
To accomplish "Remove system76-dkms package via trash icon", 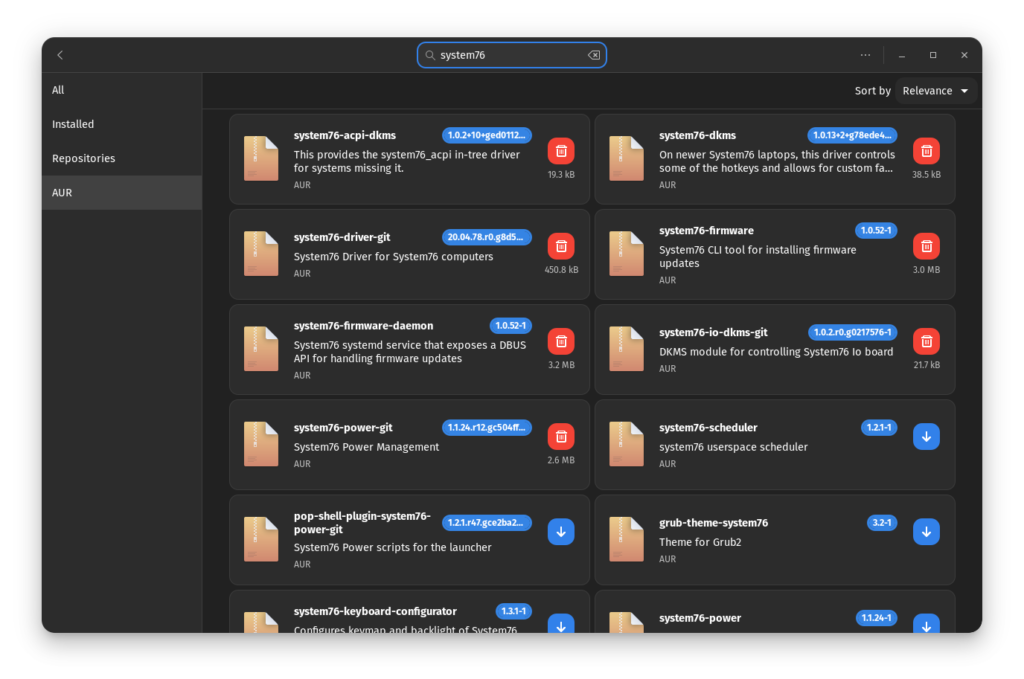I will 926,151.
